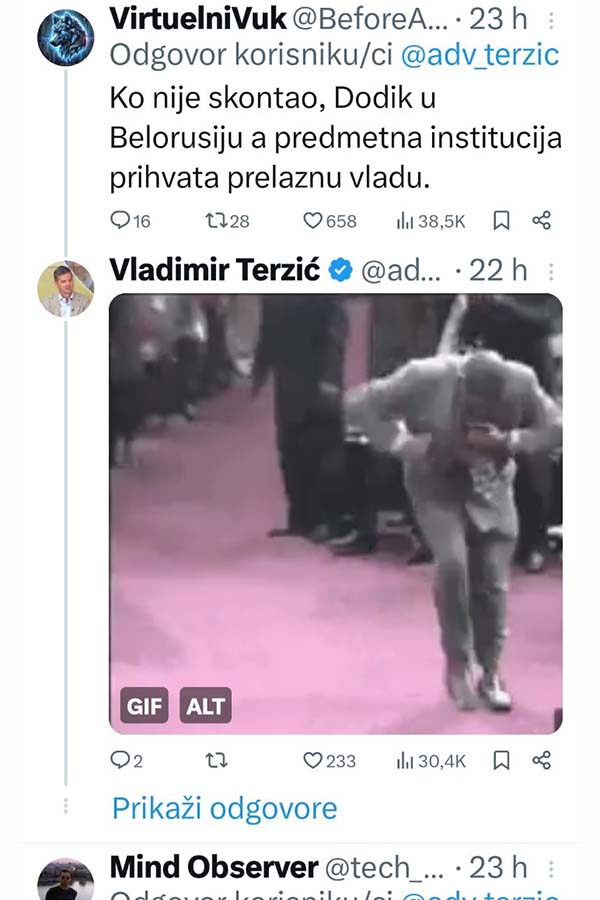View the 30,4K views analytics

pos(431,761)
